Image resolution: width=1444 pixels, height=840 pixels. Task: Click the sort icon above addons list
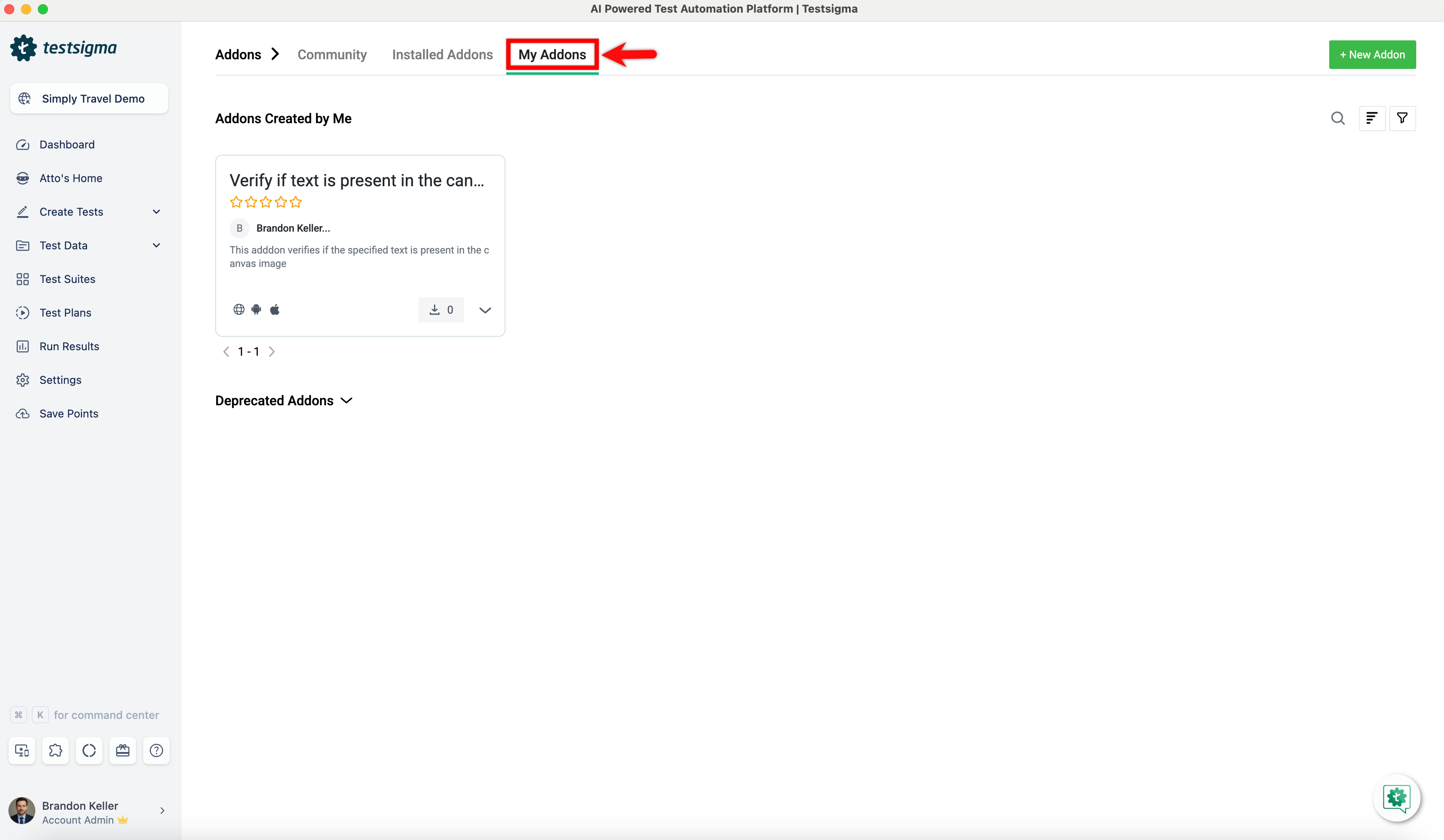[x=1372, y=118]
